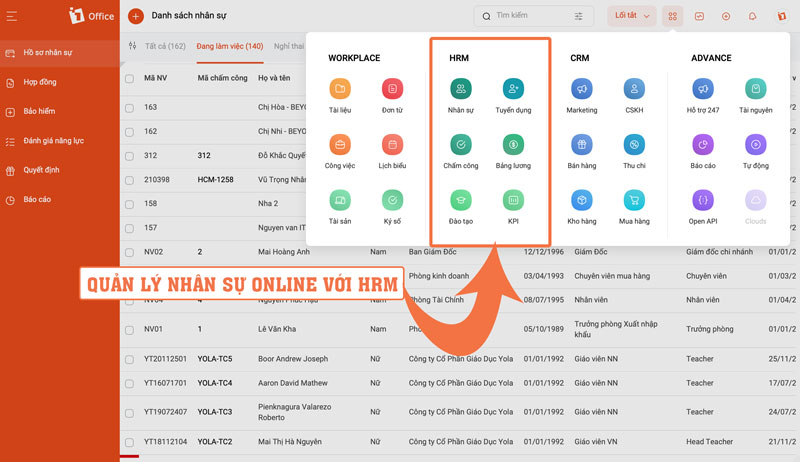Open Hợp đồng in sidebar

[x=40, y=82]
